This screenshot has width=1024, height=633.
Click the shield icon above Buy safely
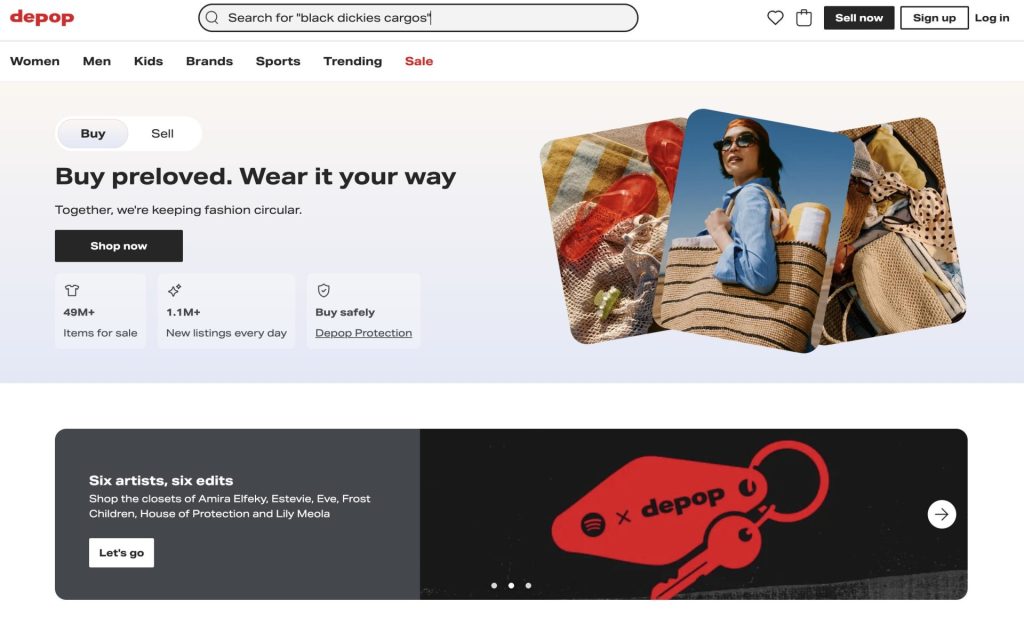[323, 290]
